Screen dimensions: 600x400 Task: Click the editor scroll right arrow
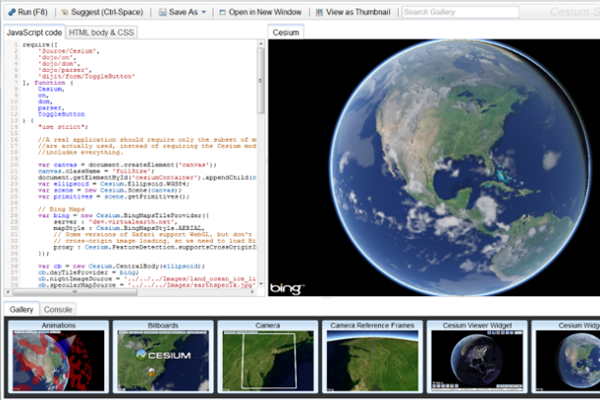(x=253, y=292)
